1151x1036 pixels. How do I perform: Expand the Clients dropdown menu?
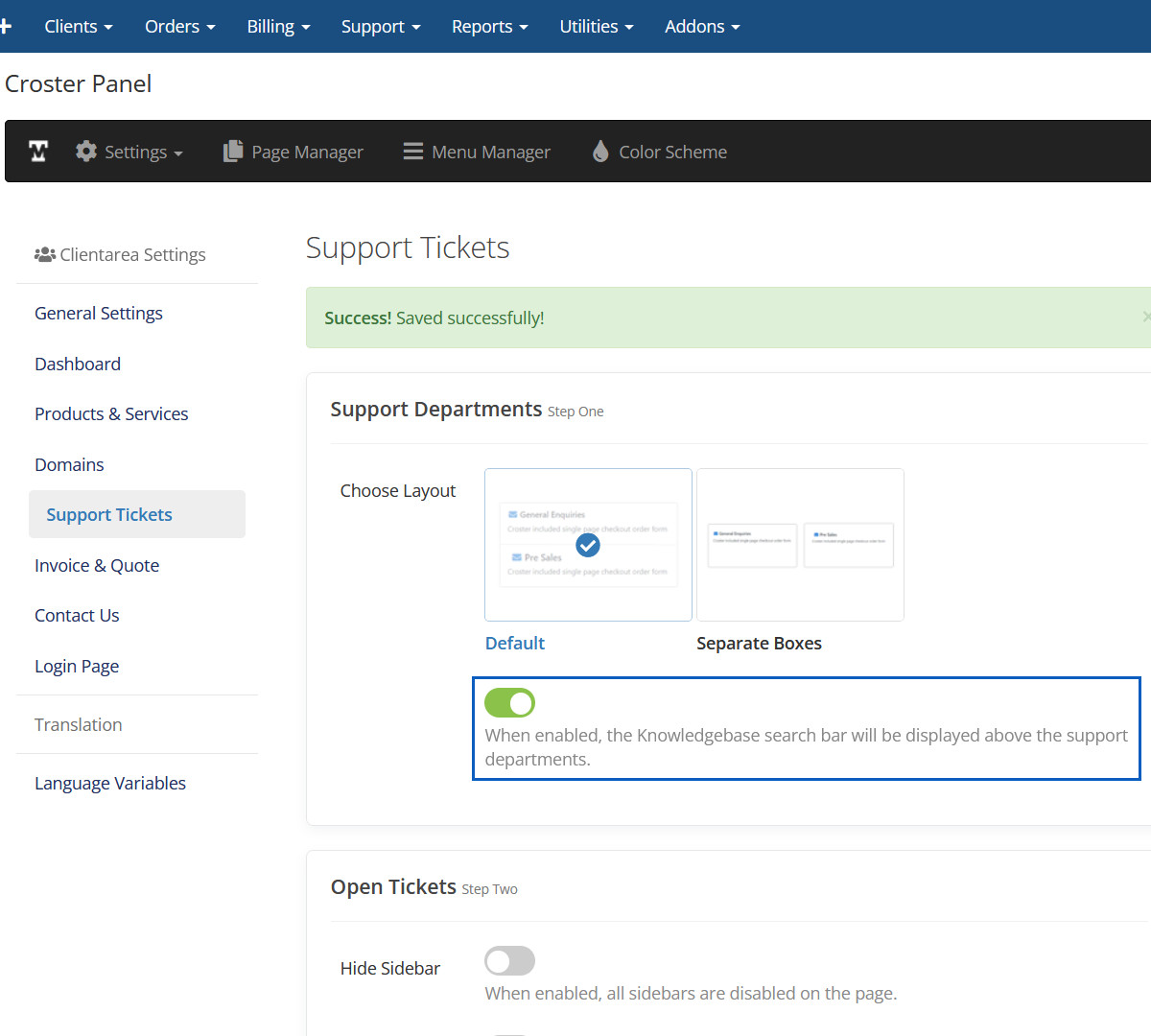[79, 26]
